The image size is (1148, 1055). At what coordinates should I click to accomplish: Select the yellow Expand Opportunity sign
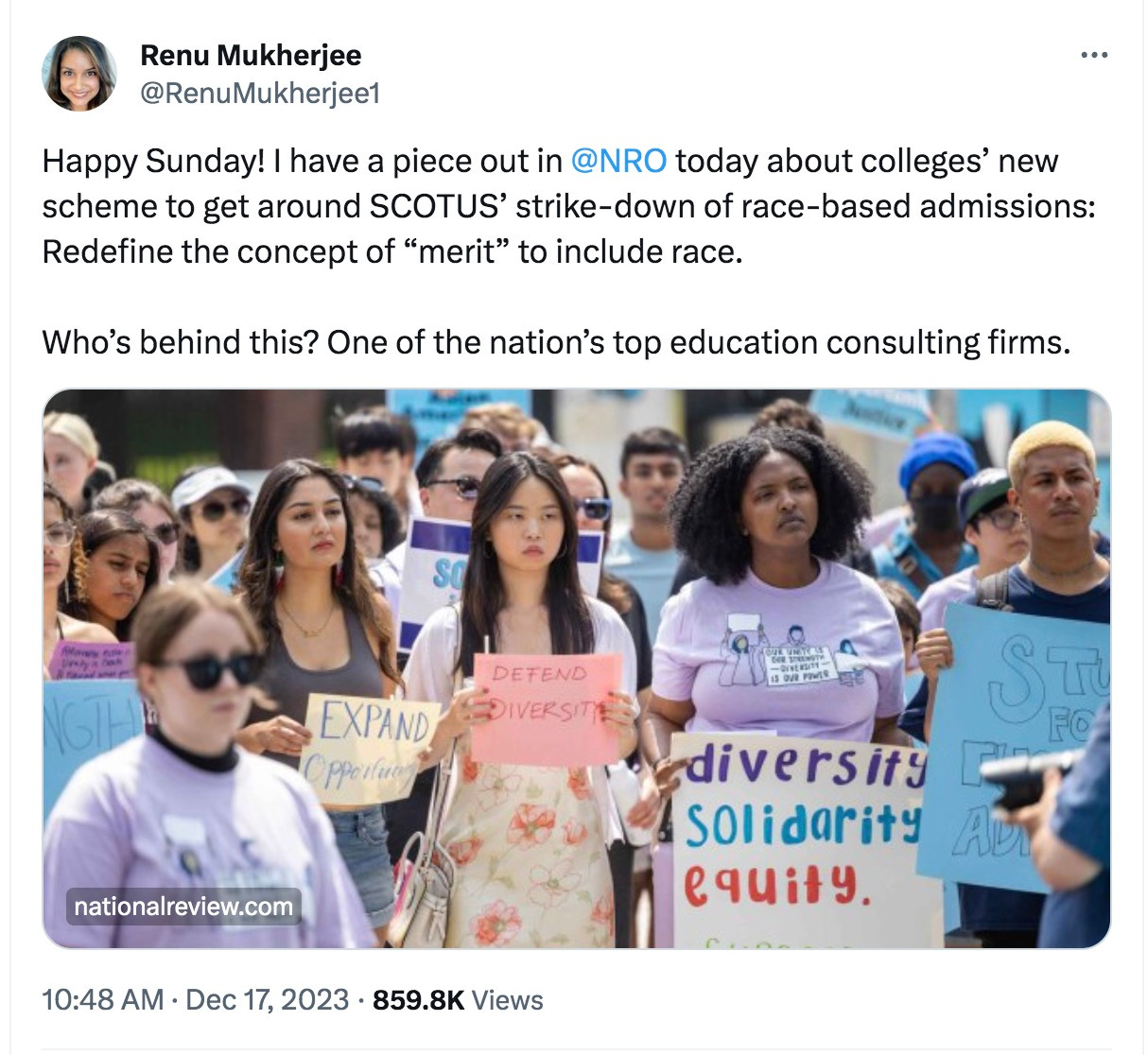(x=370, y=748)
